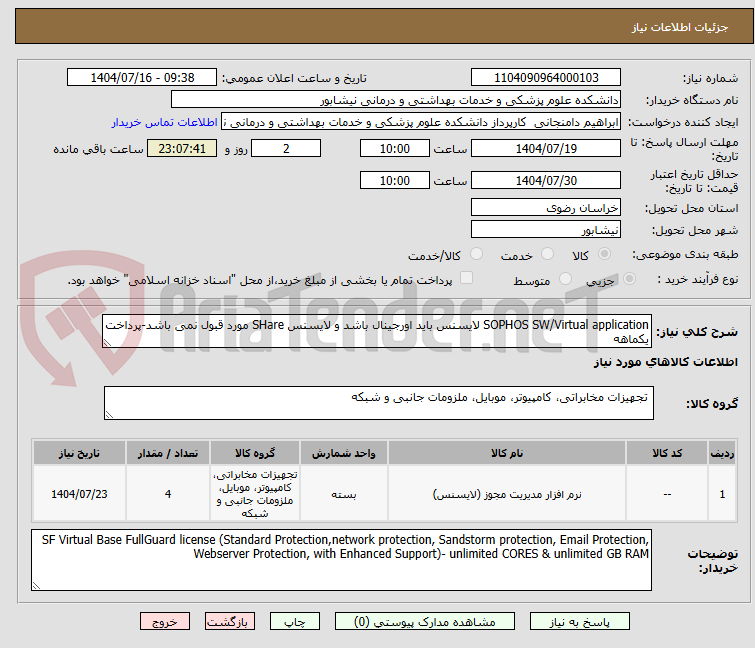Select the جزیی purchase type radio
Screen dimensions: 755x648
[x=629, y=279]
